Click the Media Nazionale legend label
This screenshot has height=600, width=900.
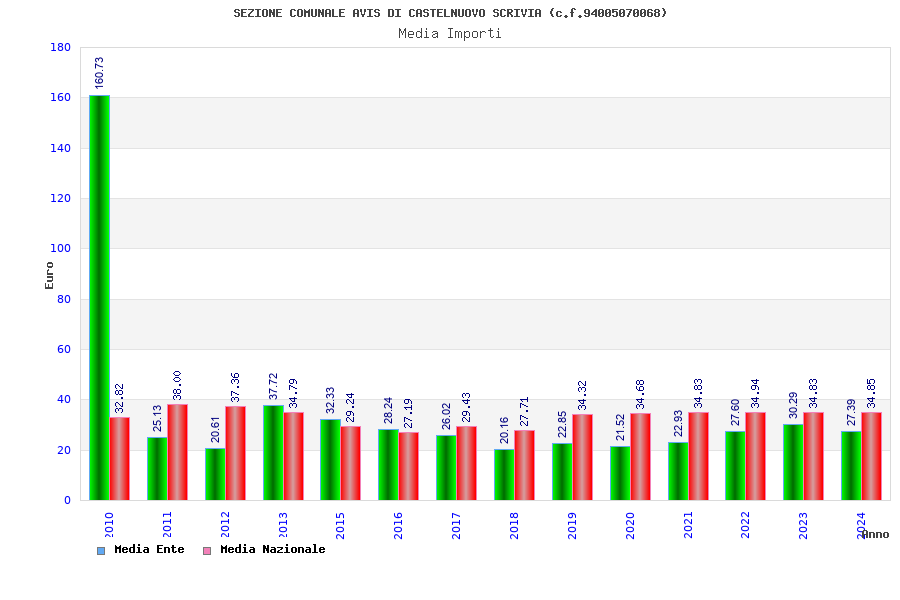tap(273, 549)
